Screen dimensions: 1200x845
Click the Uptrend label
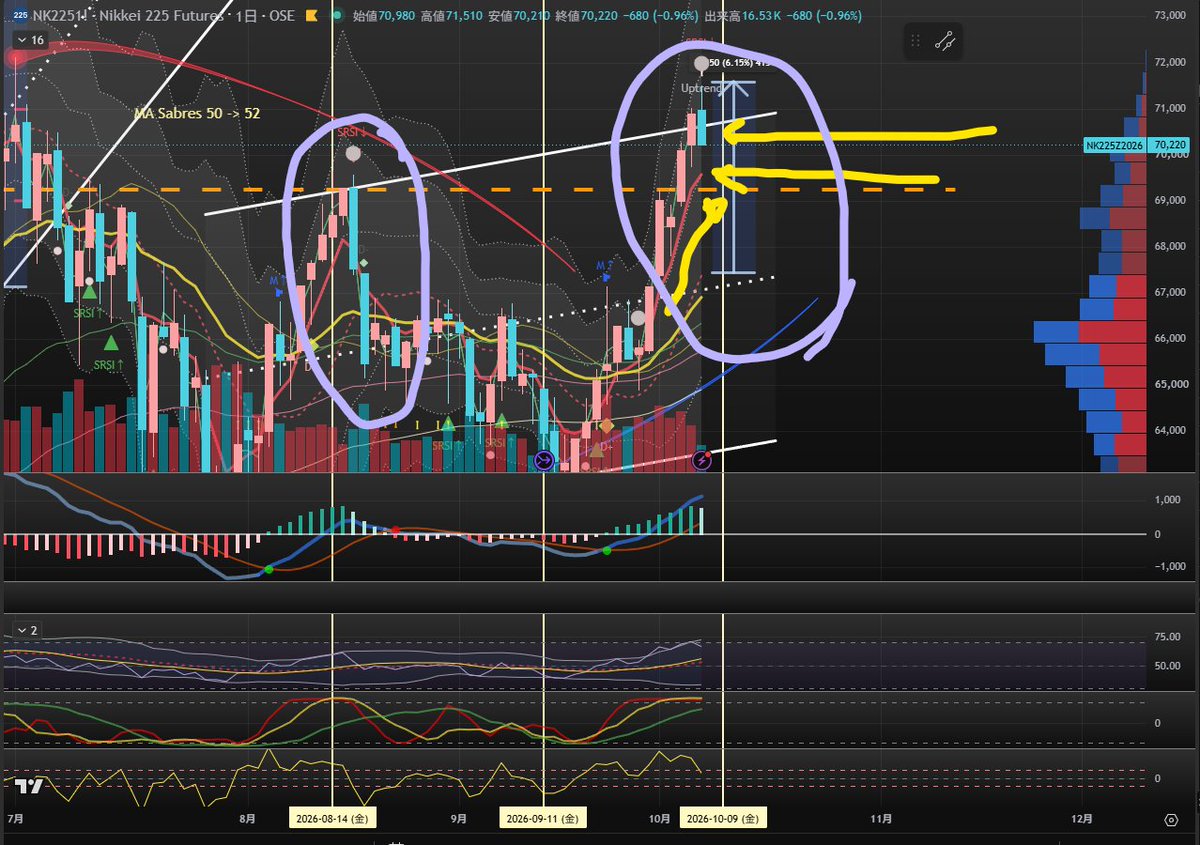pyautogui.click(x=701, y=89)
